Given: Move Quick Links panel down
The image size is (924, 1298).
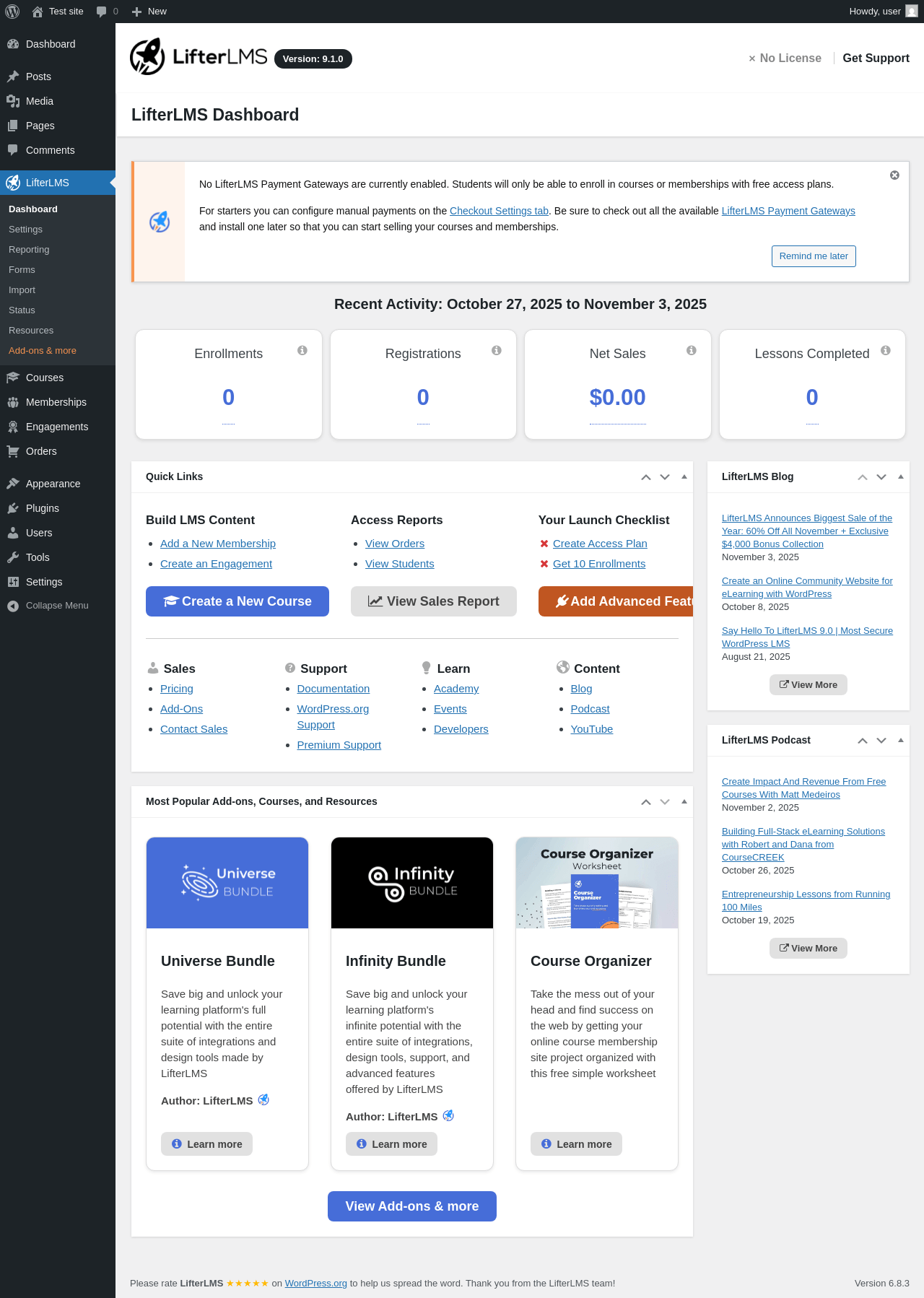Looking at the screenshot, I should click(665, 477).
